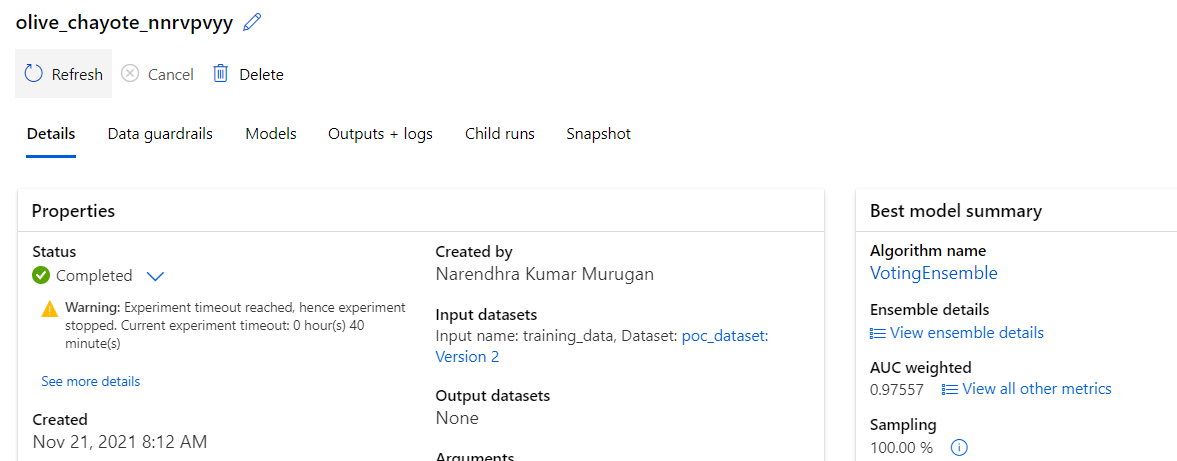Click View ensemble details link text
Screen dimensions: 1177x461
coord(966,333)
